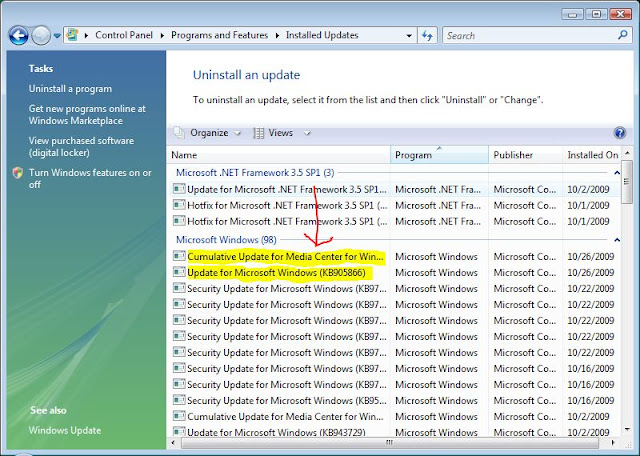Click Programs and Features breadcrumb
This screenshot has width=640, height=456.
220,35
